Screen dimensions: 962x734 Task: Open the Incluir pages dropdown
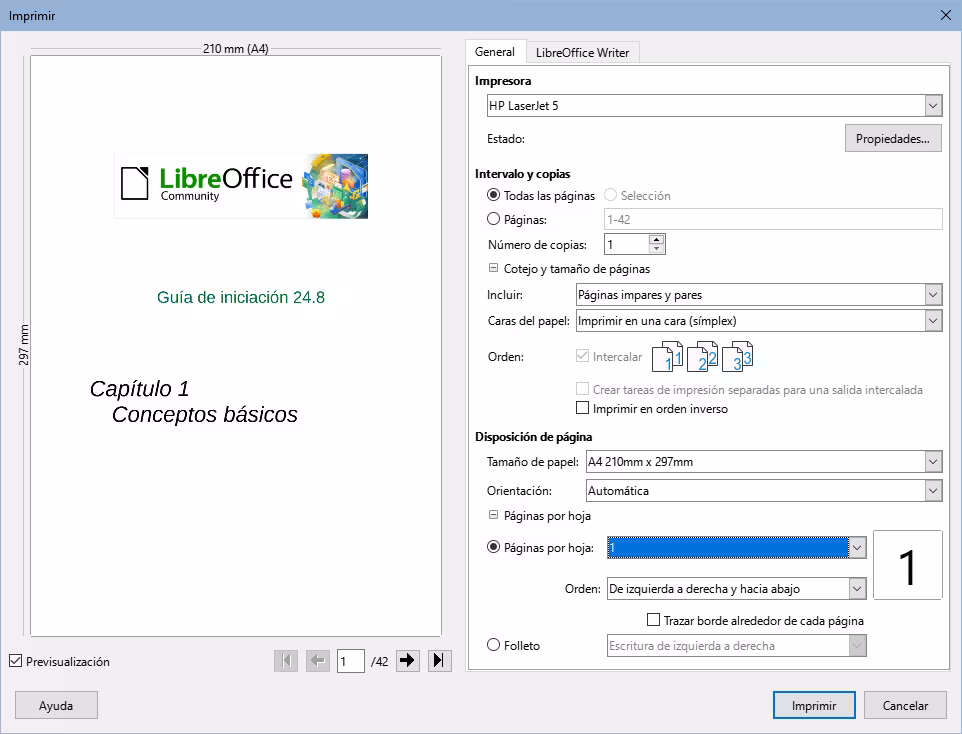click(x=933, y=295)
